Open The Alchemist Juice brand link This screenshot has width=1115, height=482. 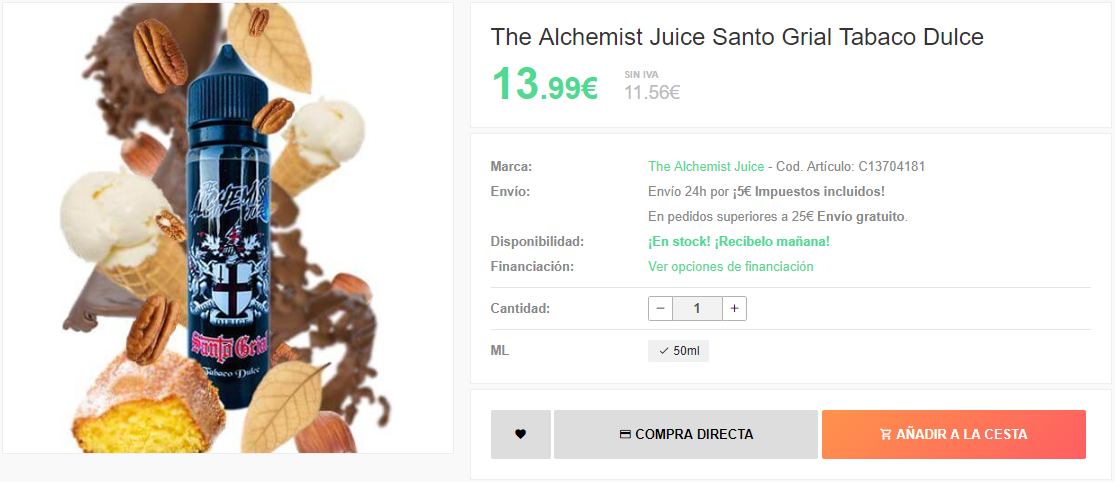(x=706, y=166)
